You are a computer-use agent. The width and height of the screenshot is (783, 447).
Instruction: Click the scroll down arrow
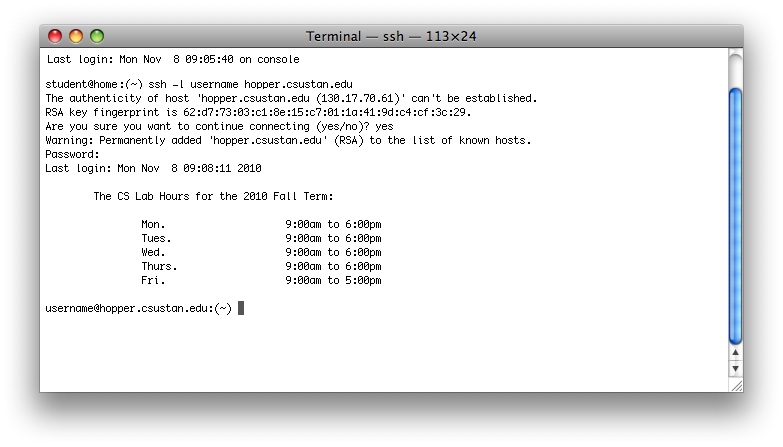[735, 369]
